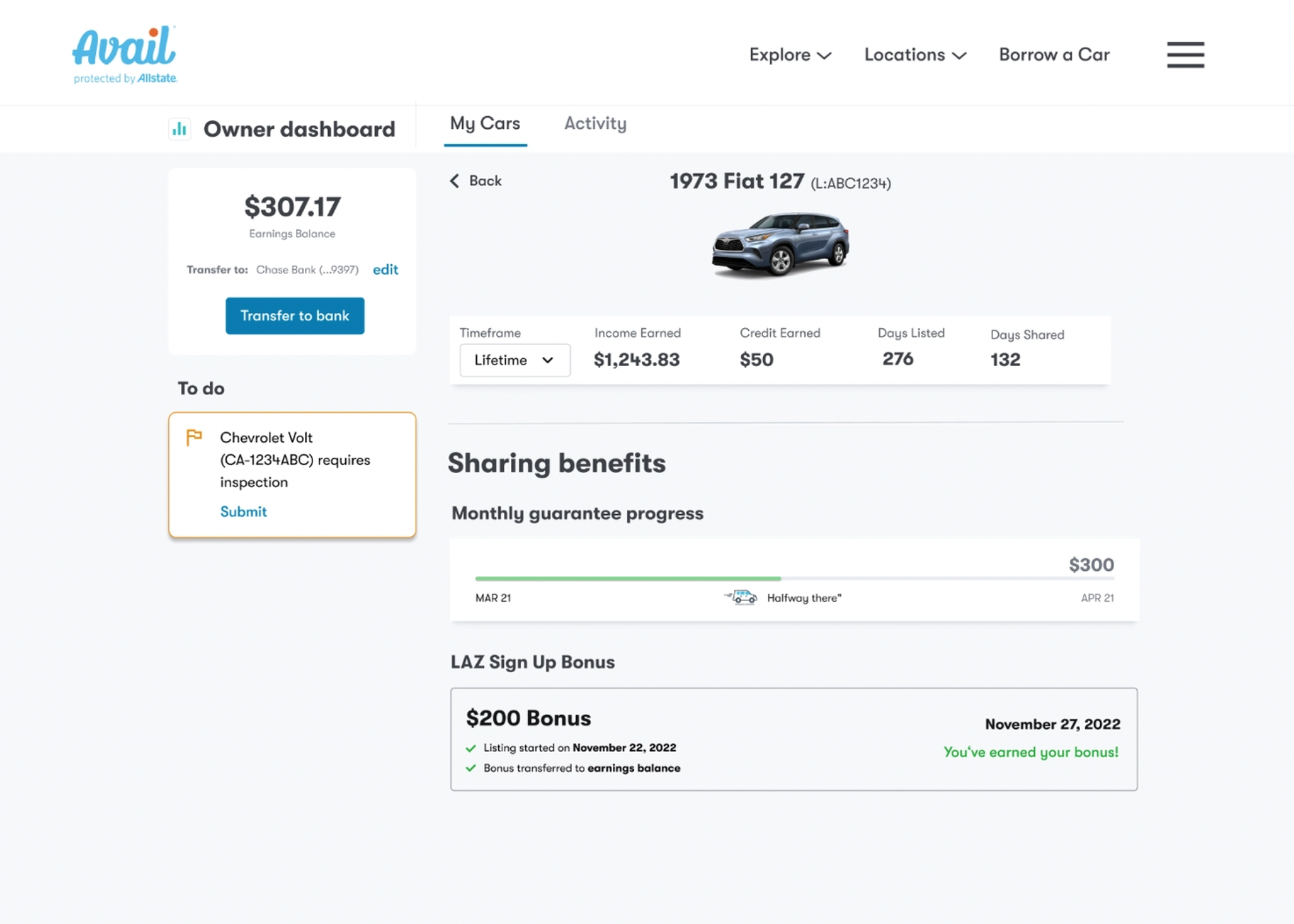Open the hamburger menu icon
Image resolution: width=1294 pixels, height=924 pixels.
[x=1184, y=55]
